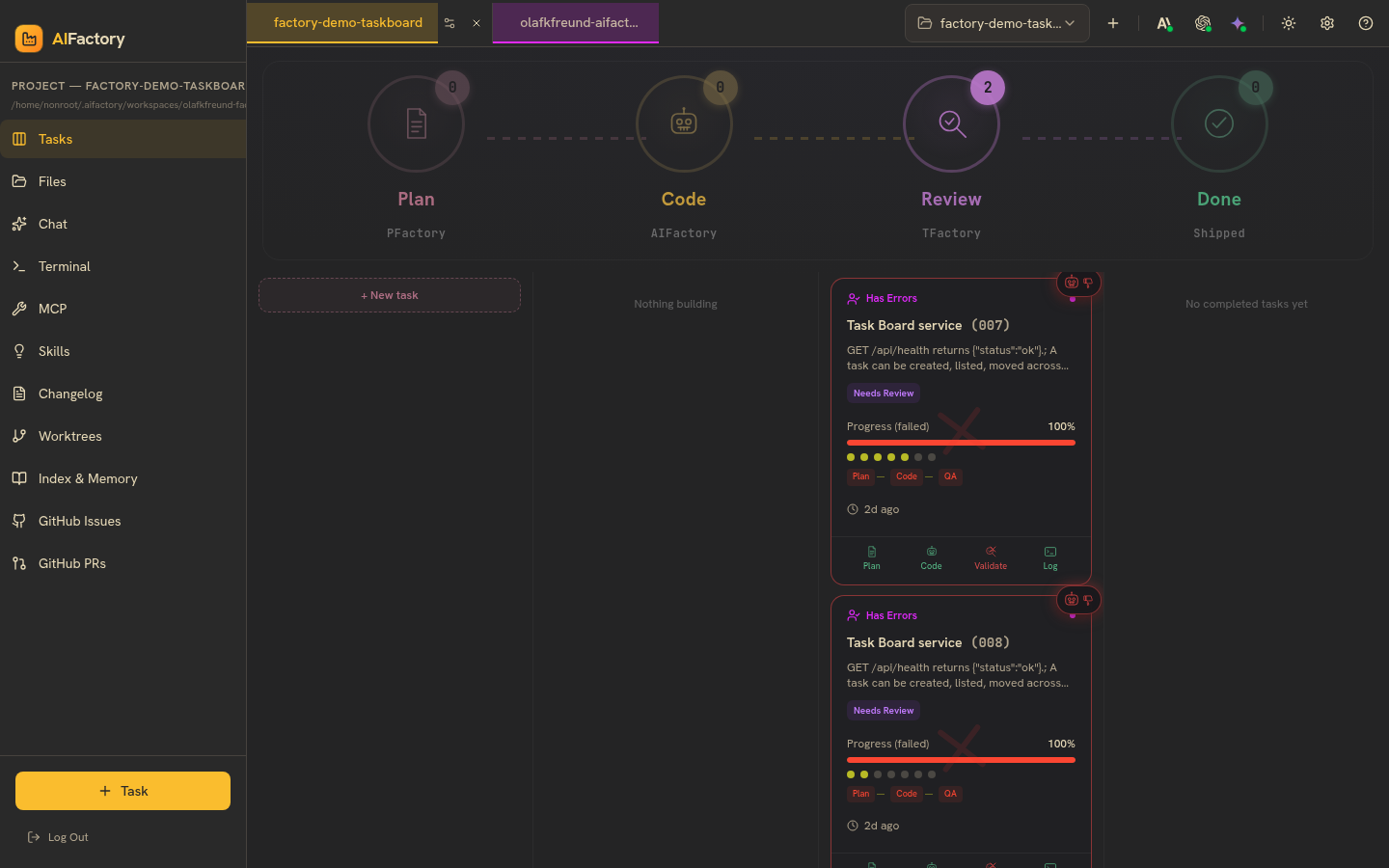
Task: Click the Plan stage circle icon
Action: click(416, 123)
